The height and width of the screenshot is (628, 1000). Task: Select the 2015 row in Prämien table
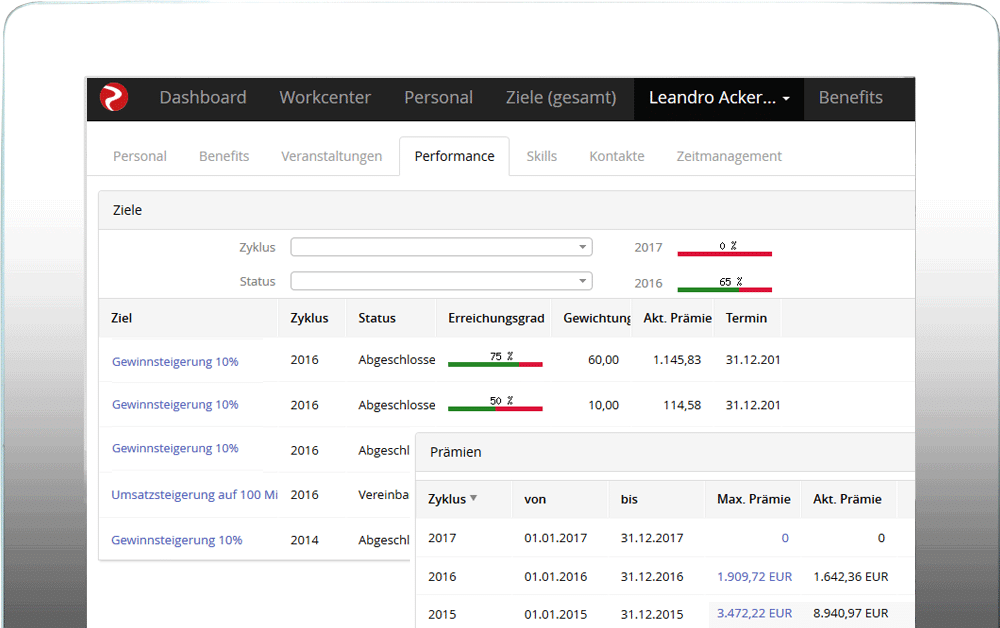665,613
